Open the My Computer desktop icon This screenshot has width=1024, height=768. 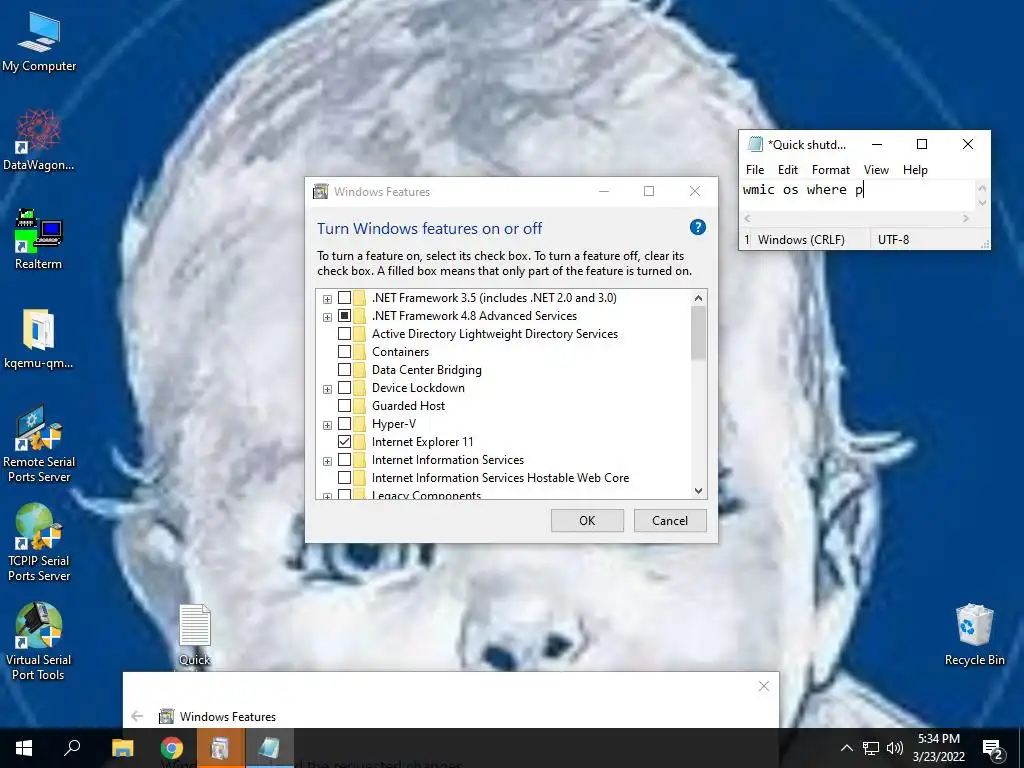[x=39, y=42]
